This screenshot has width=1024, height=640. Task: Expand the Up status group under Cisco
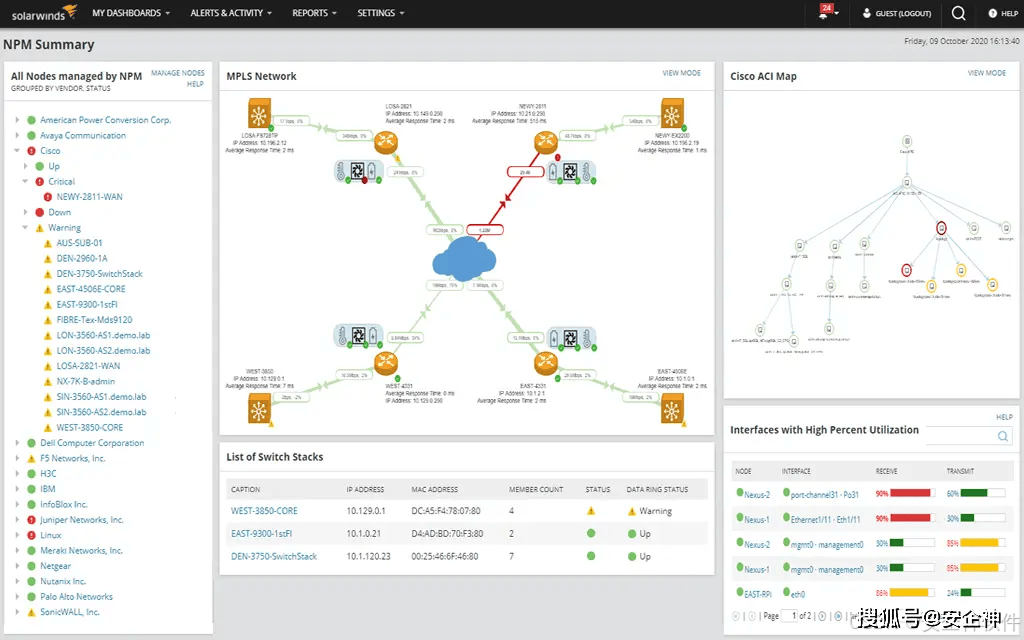tap(25, 166)
